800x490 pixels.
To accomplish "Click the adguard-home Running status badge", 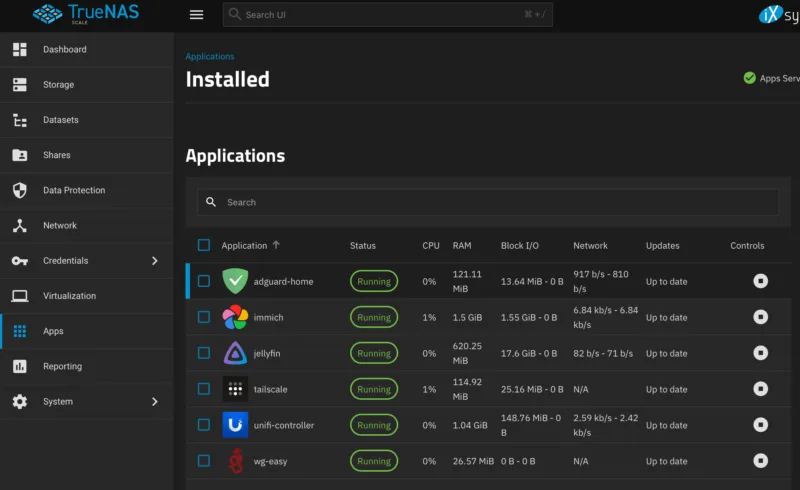I will (374, 281).
